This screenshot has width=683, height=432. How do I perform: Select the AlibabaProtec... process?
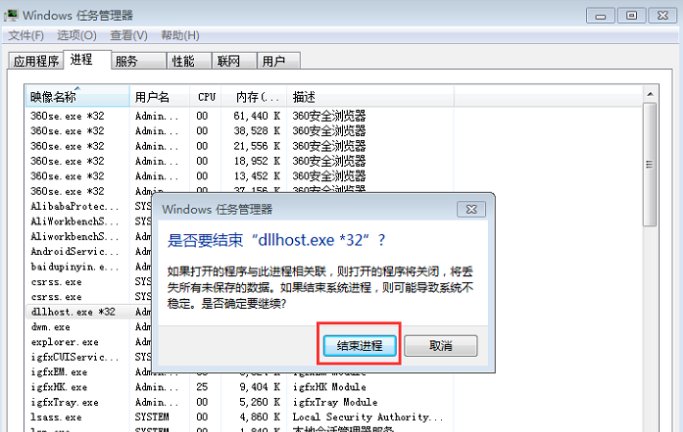pos(74,206)
